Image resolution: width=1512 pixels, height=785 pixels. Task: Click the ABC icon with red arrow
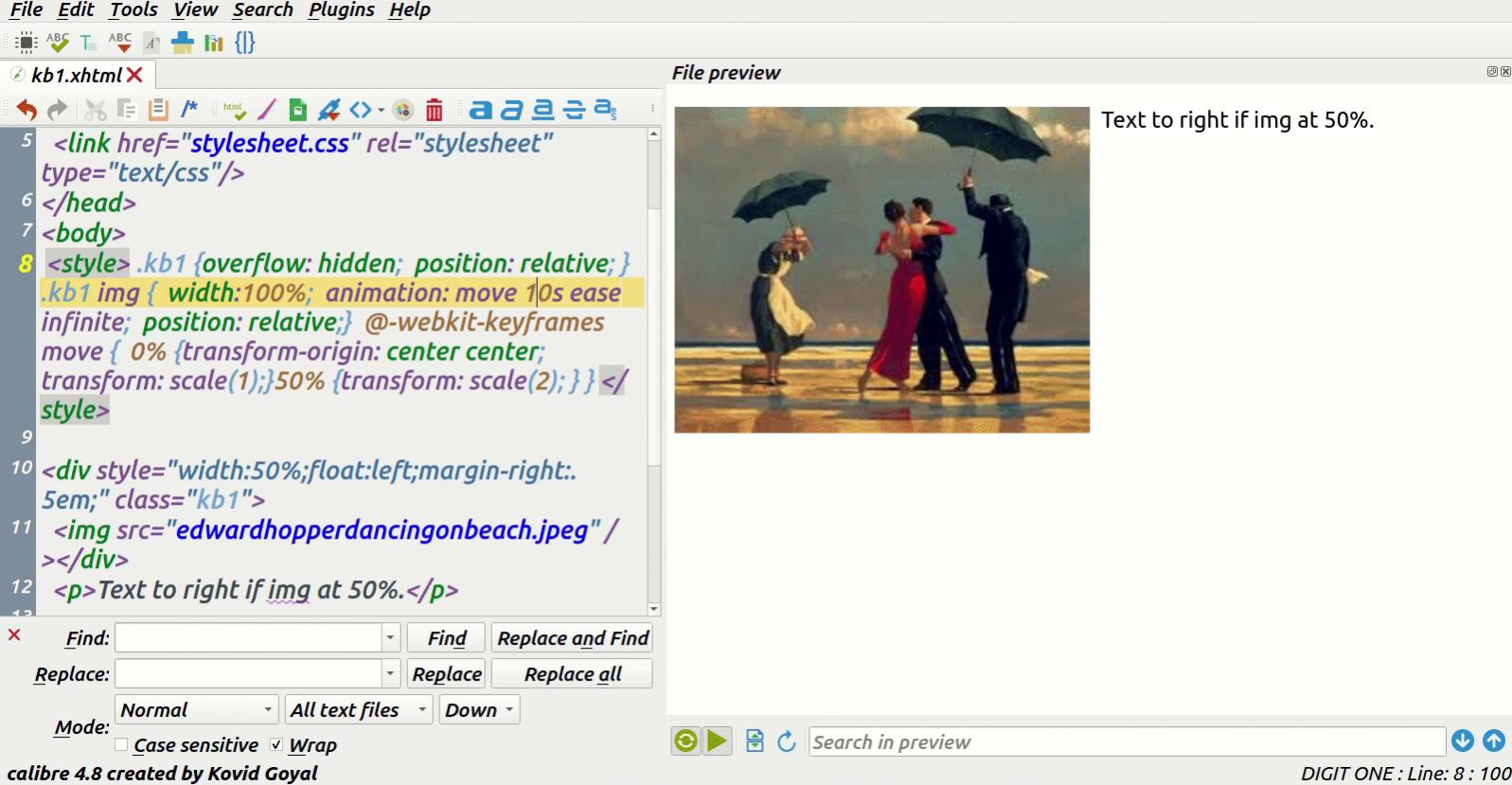coord(120,43)
